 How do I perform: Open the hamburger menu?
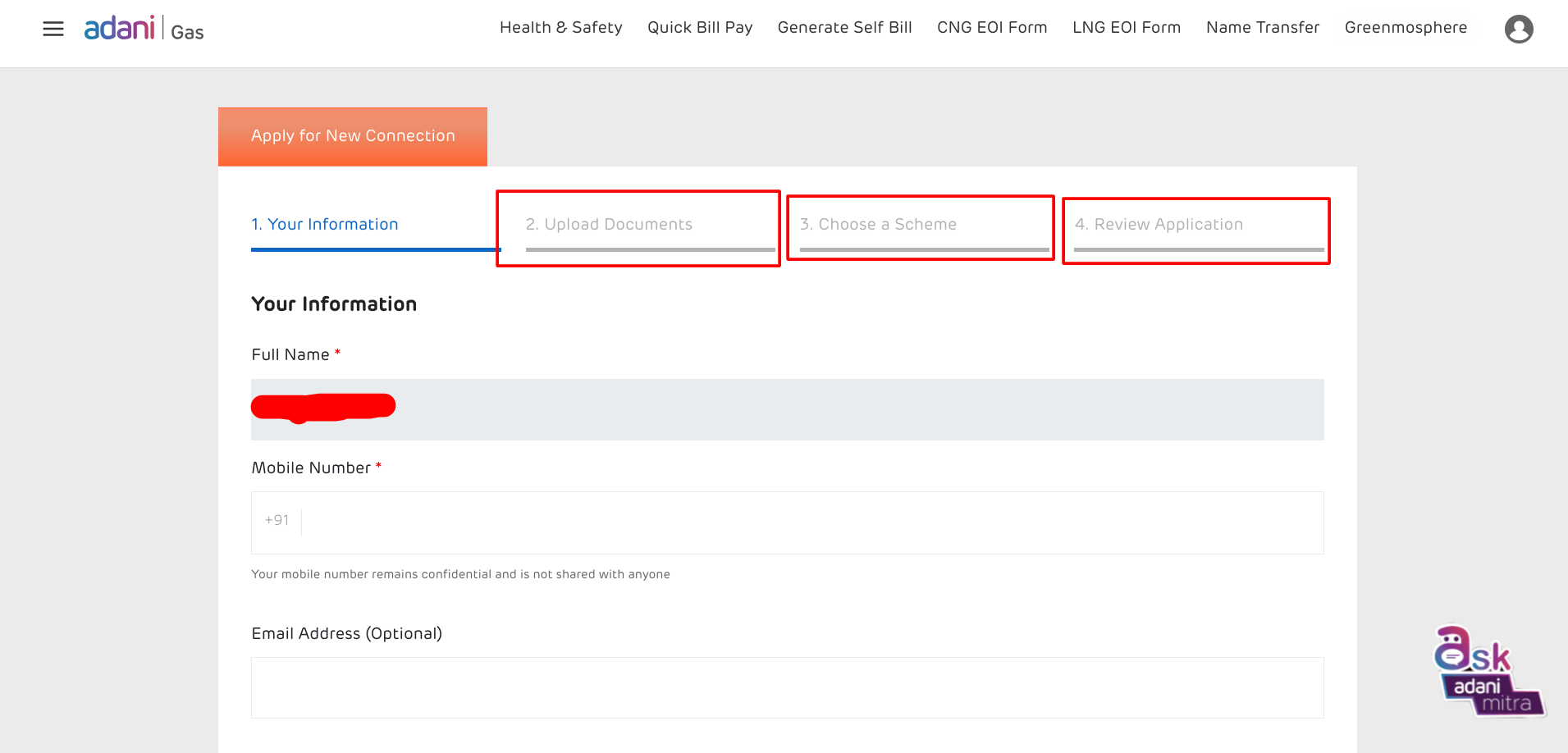point(53,30)
